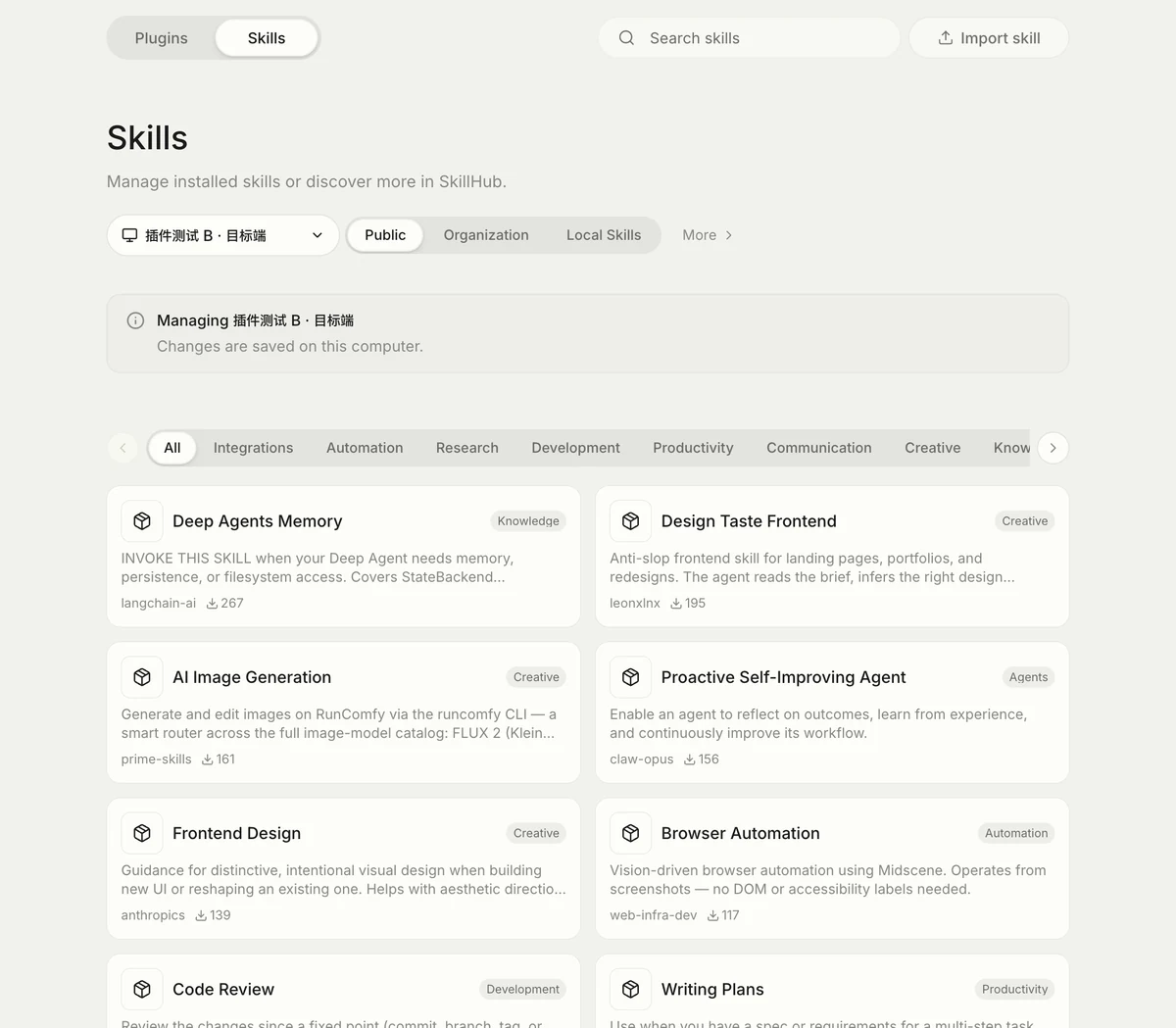The image size is (1176, 1028).
Task: Click the leonxlnx author name
Action: click(x=635, y=604)
